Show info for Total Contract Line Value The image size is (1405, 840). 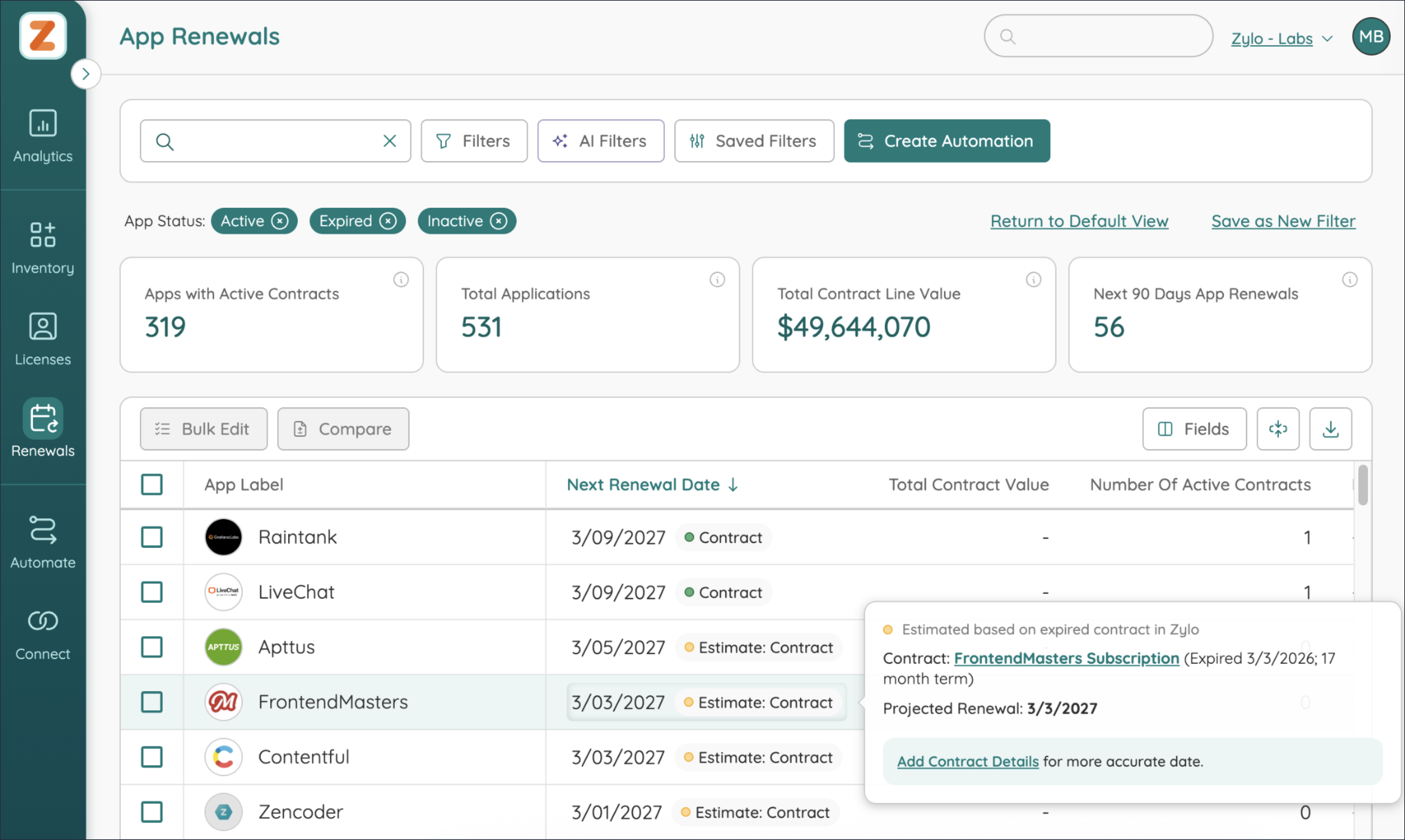(x=1034, y=280)
